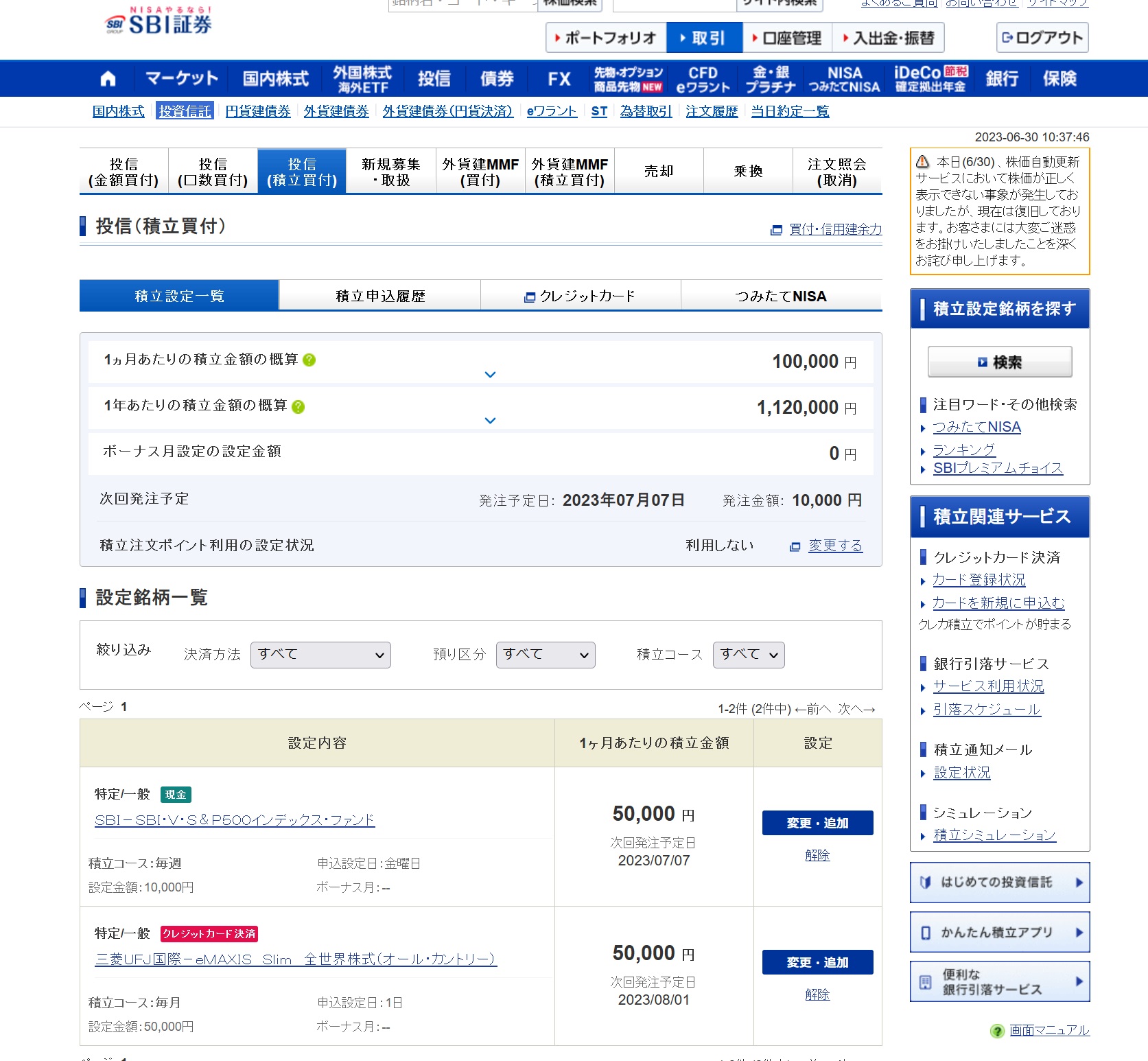
Task: Open the 預り区分 filter dropdown
Action: point(546,655)
